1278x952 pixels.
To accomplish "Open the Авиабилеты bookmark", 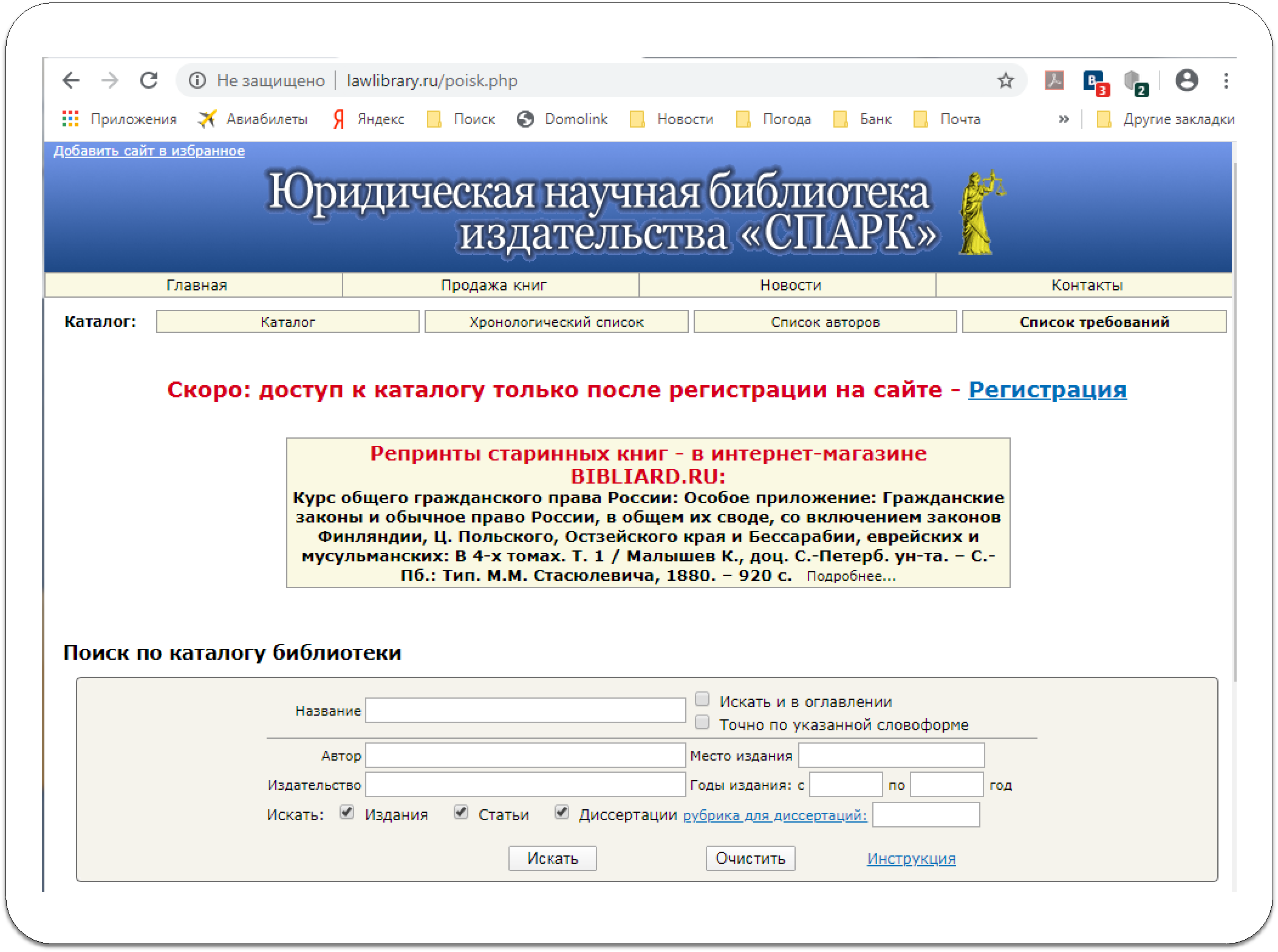I will coord(253,119).
